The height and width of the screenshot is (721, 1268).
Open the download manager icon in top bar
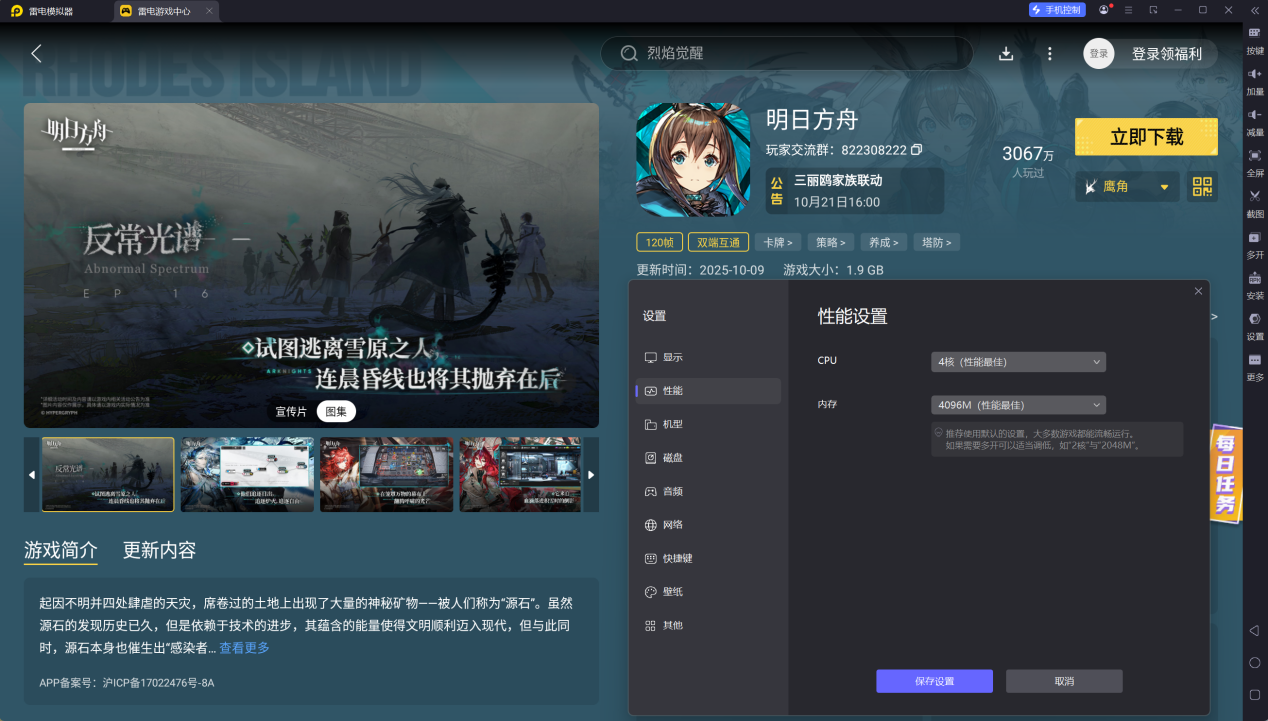[1006, 54]
